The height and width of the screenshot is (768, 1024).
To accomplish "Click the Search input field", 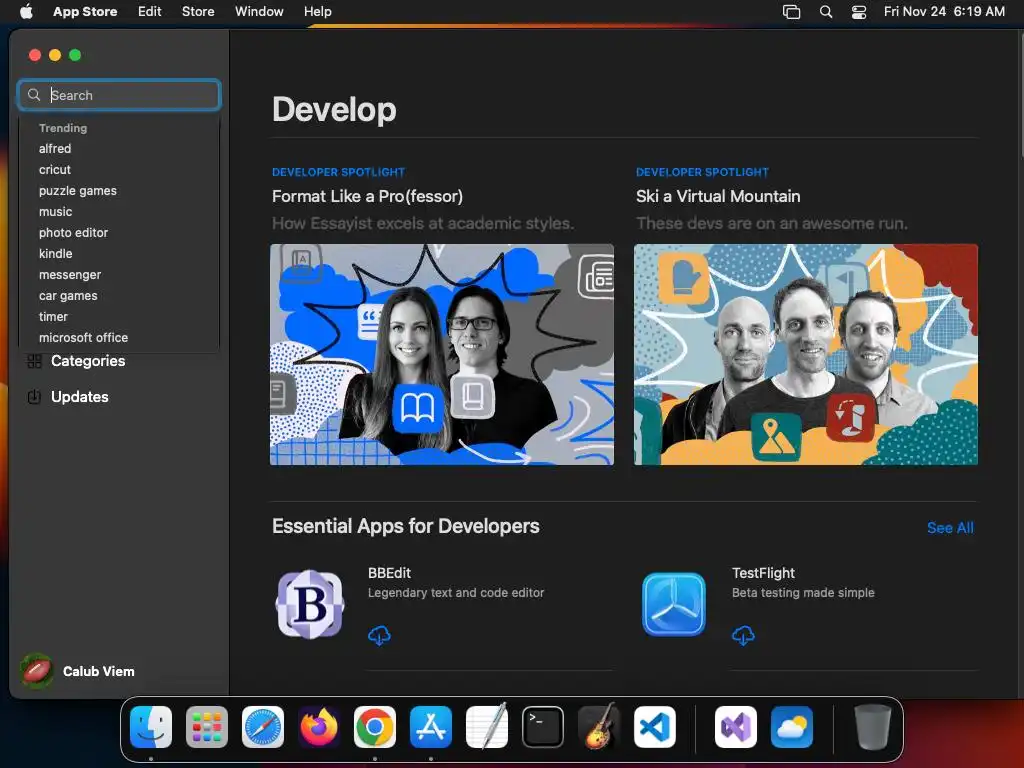I will click(120, 95).
